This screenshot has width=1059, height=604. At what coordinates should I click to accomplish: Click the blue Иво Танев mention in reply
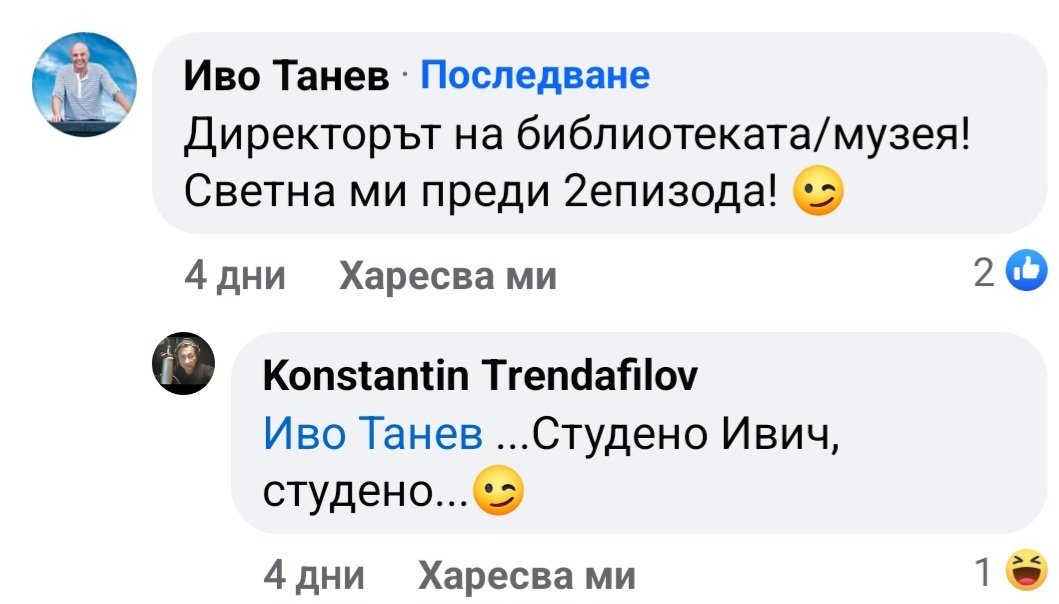pos(374,435)
